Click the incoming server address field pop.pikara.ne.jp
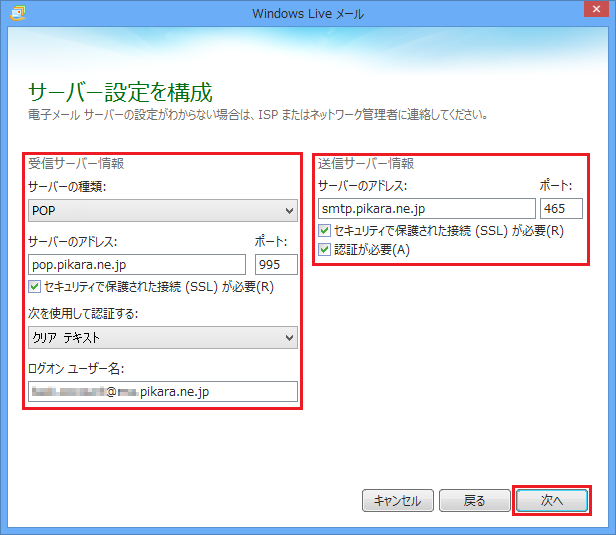 tap(137, 265)
